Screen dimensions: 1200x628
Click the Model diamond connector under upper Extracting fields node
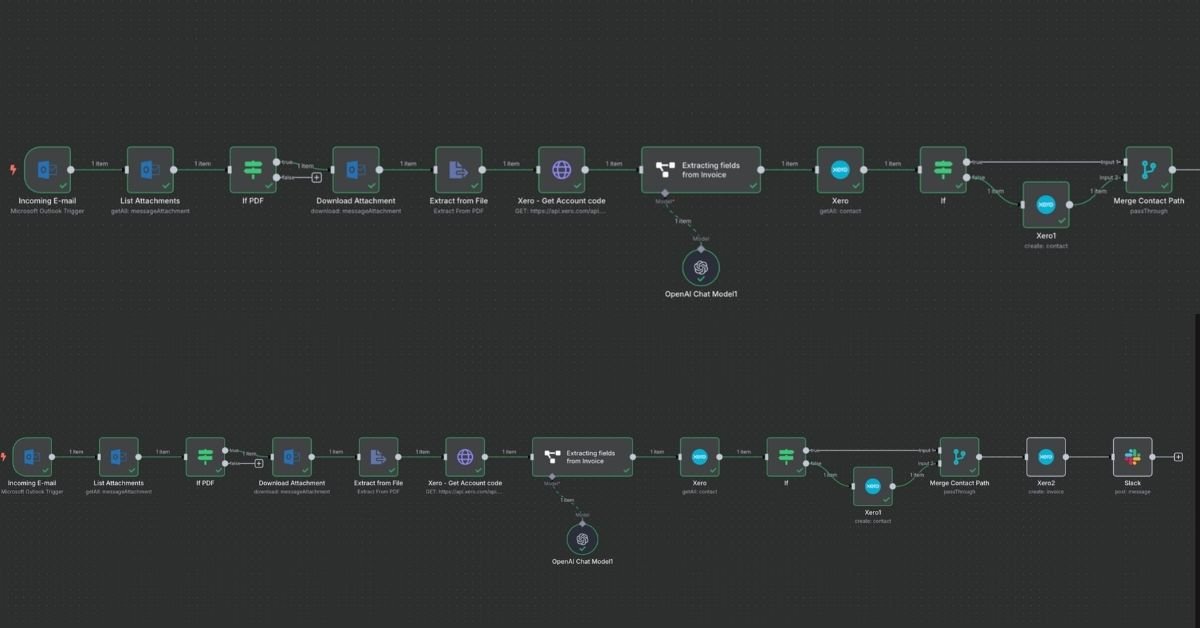[x=664, y=193]
